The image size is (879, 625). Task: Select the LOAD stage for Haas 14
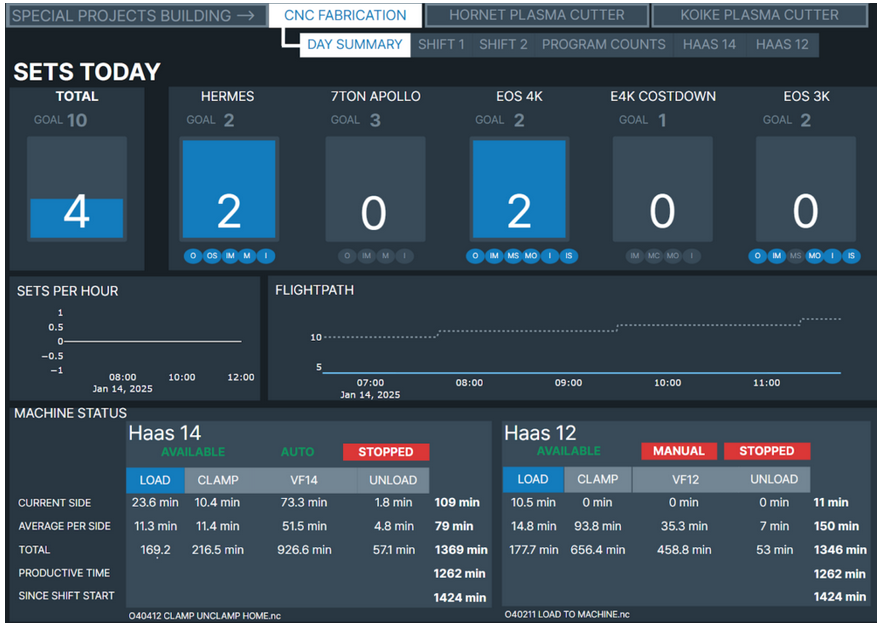155,480
